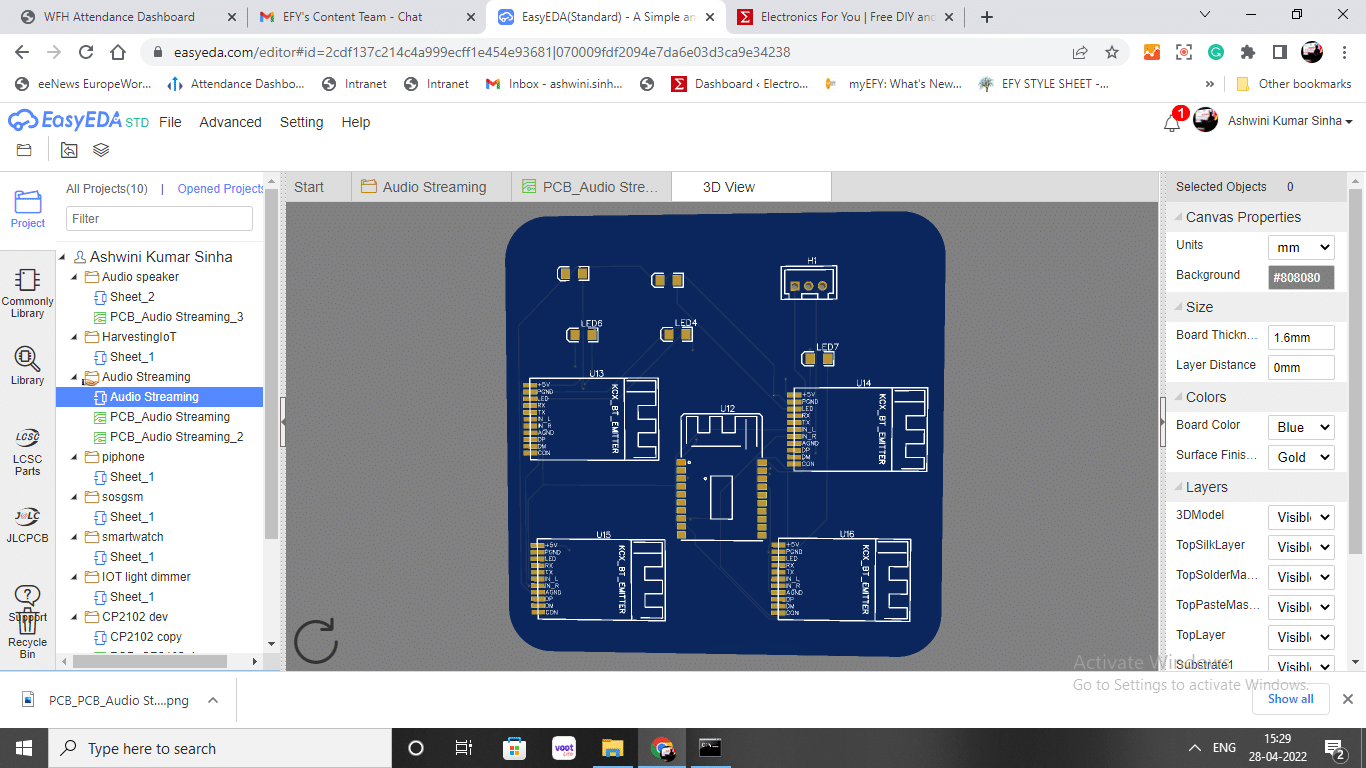The width and height of the screenshot is (1366, 768).
Task: Click the Background color #808080 swatch
Action: tap(1300, 277)
